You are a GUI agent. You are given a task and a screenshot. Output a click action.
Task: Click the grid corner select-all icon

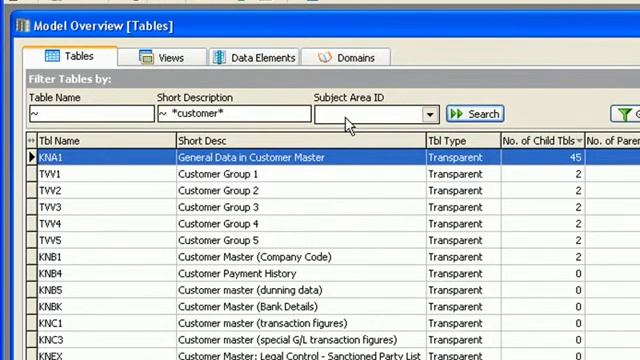click(31, 141)
